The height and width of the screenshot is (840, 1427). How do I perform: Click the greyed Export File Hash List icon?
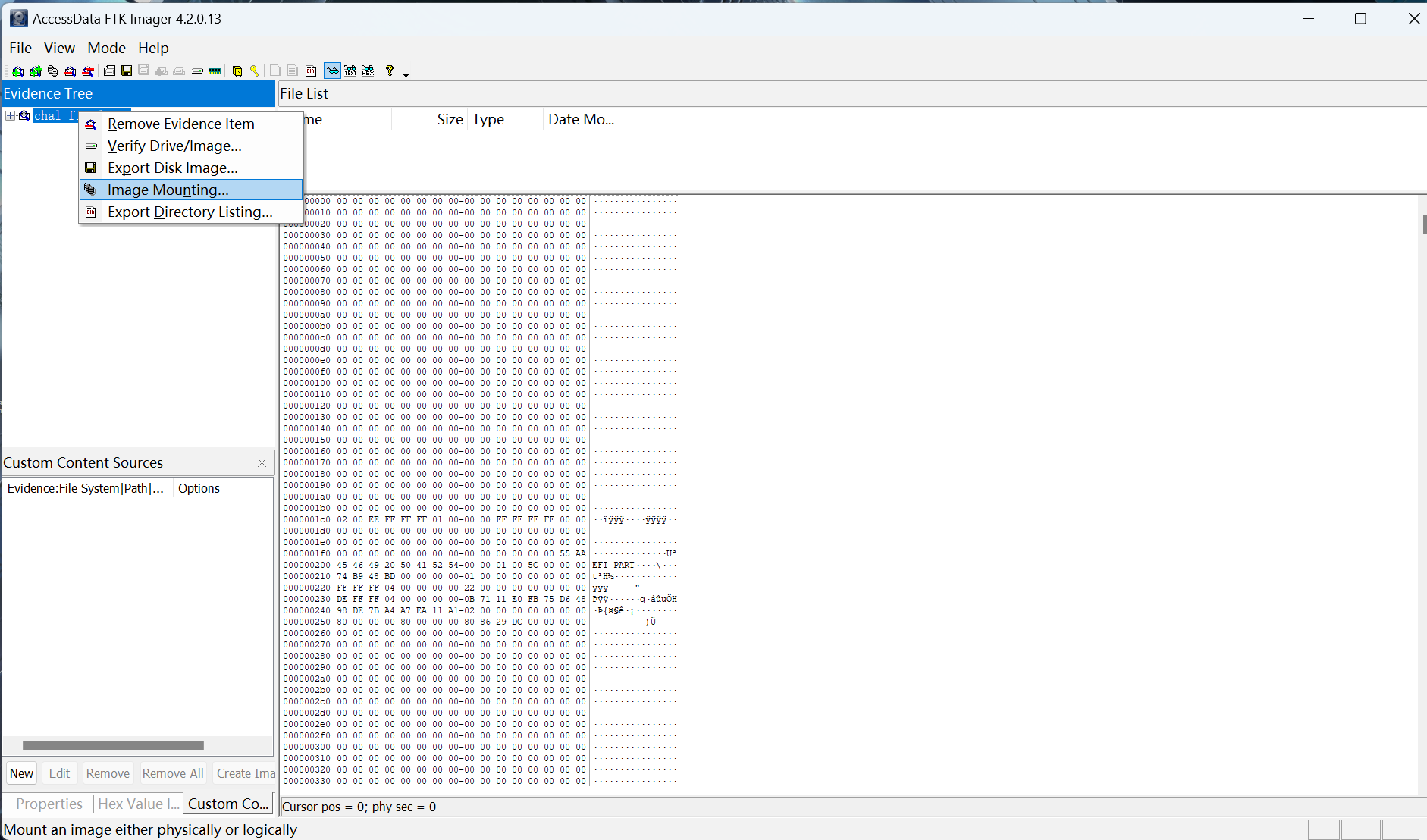click(293, 71)
